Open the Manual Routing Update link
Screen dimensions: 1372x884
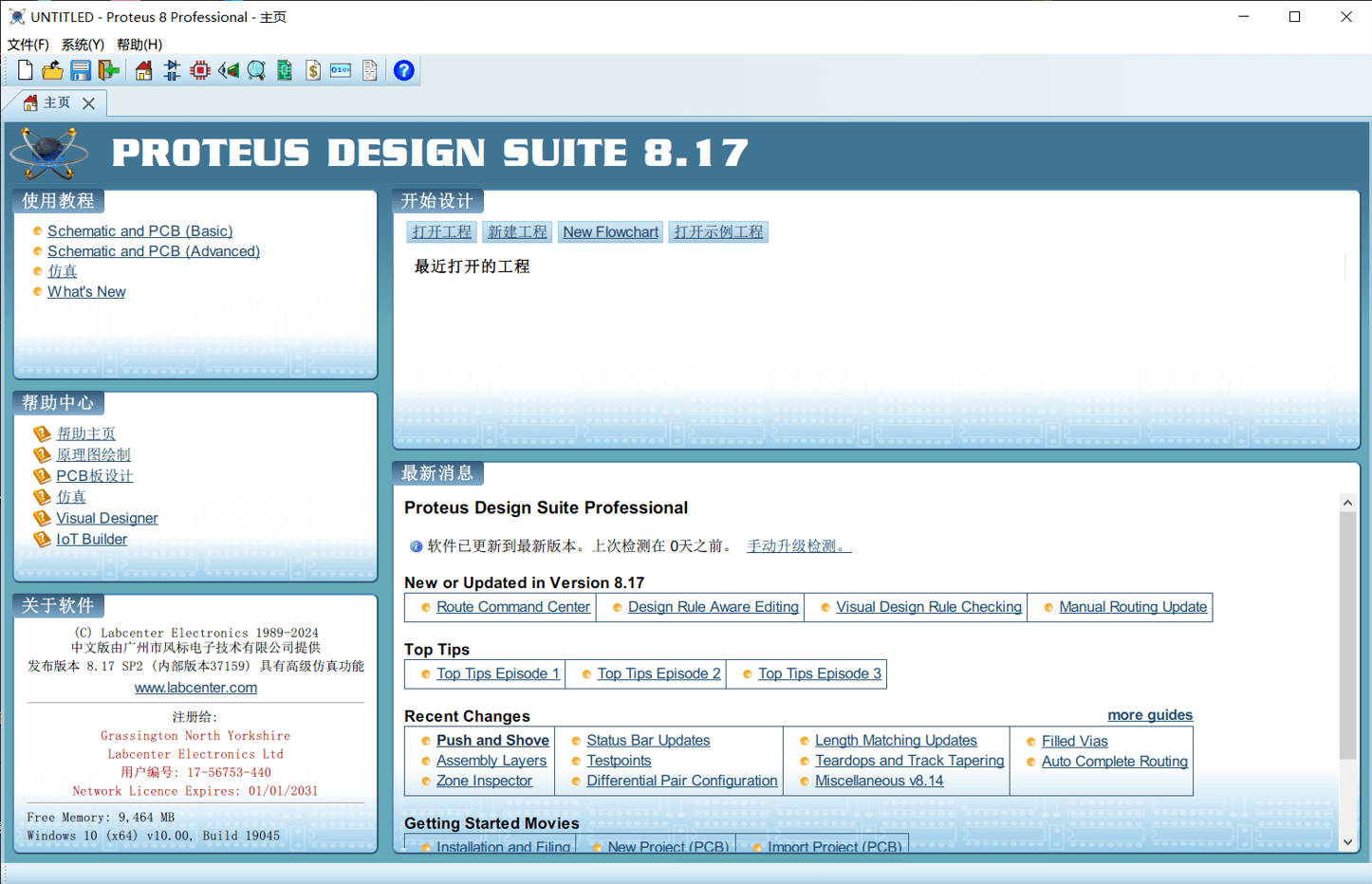1133,607
